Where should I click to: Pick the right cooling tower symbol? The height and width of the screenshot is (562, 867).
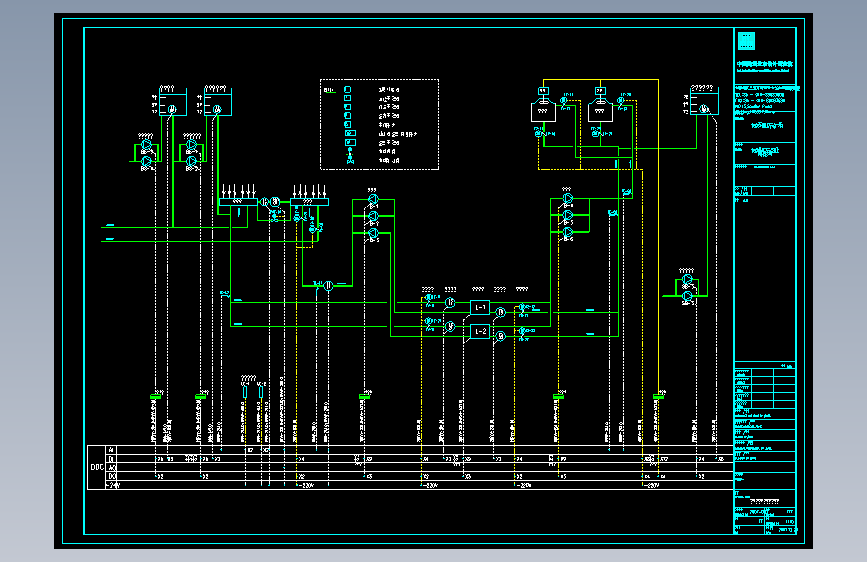pyautogui.click(x=600, y=108)
